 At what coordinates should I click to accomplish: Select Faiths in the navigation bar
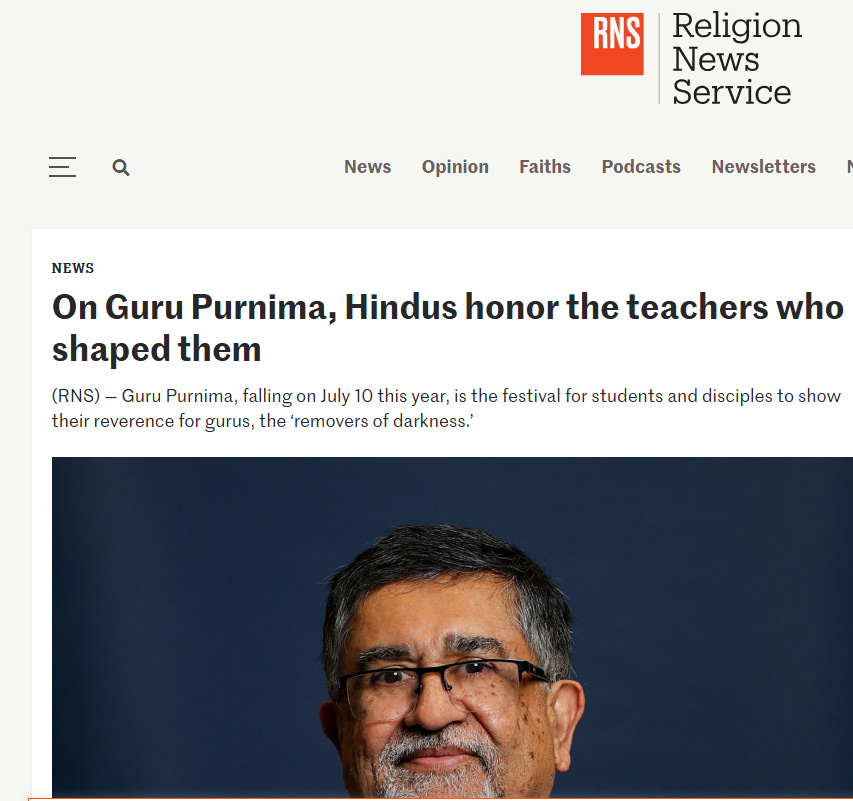[x=545, y=167]
